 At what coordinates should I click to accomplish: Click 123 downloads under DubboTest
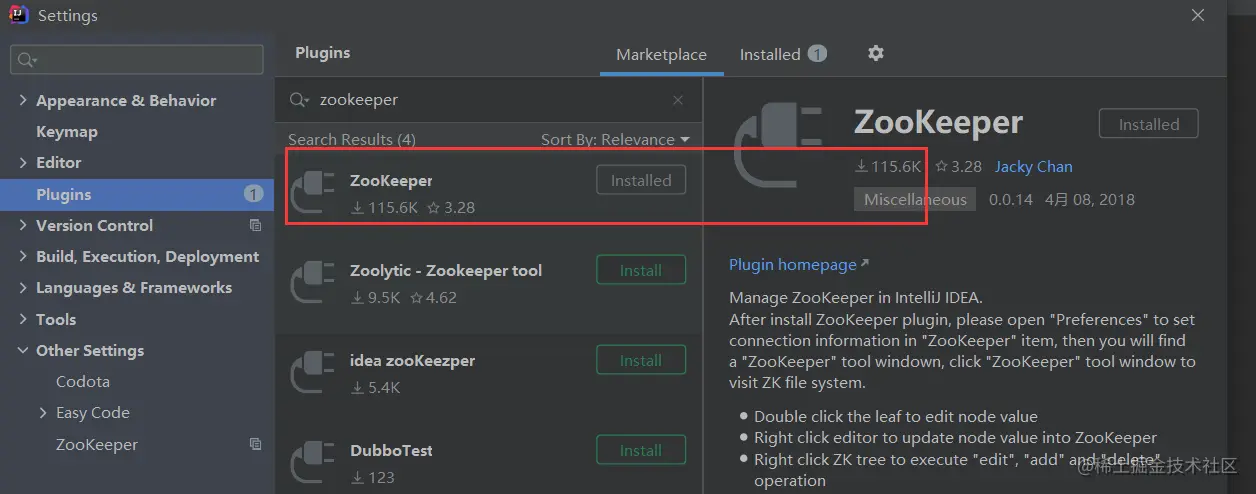374,477
